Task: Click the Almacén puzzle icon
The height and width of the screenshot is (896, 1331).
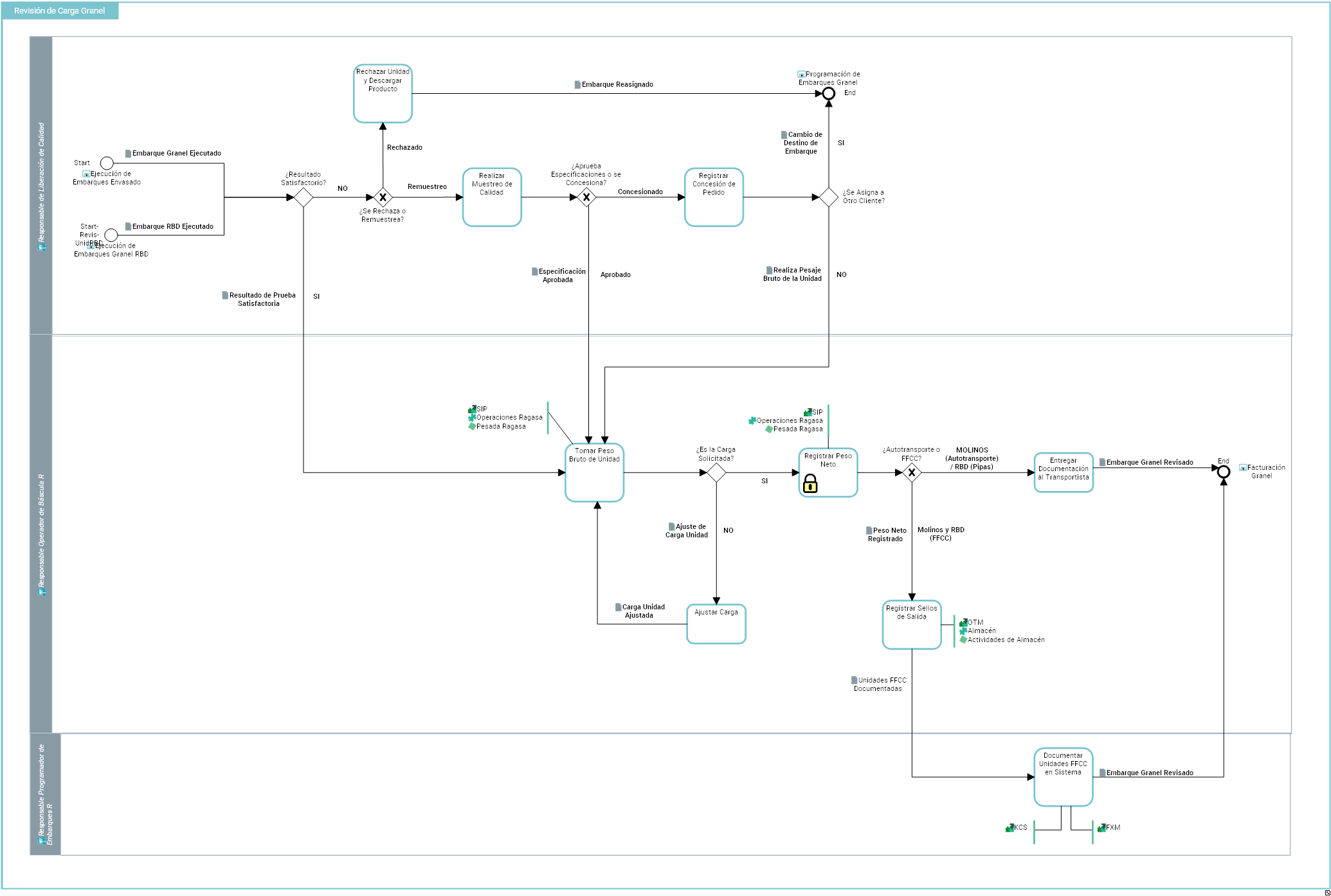Action: point(963,631)
